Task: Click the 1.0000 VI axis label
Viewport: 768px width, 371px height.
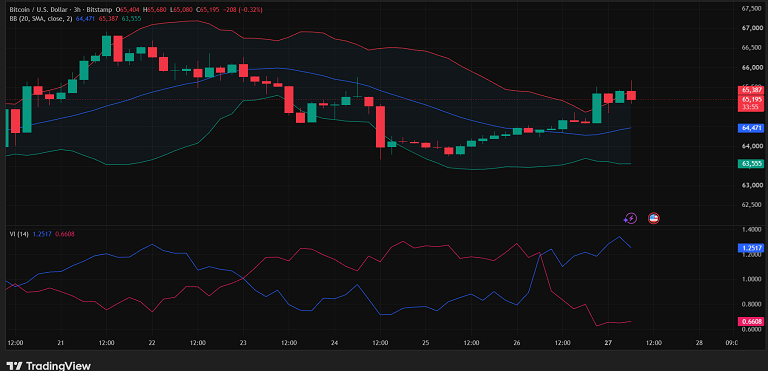Action: pos(751,279)
